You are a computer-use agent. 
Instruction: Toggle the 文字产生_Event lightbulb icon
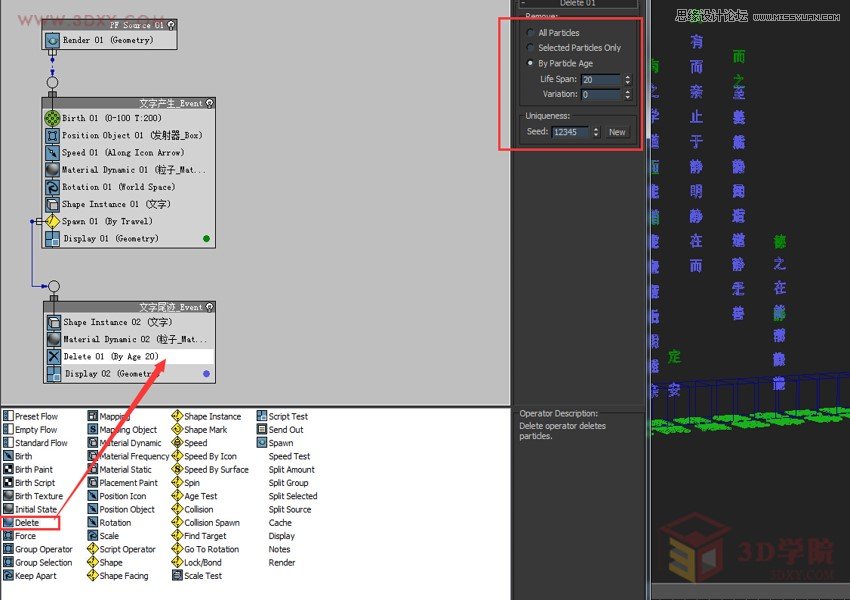pos(210,103)
